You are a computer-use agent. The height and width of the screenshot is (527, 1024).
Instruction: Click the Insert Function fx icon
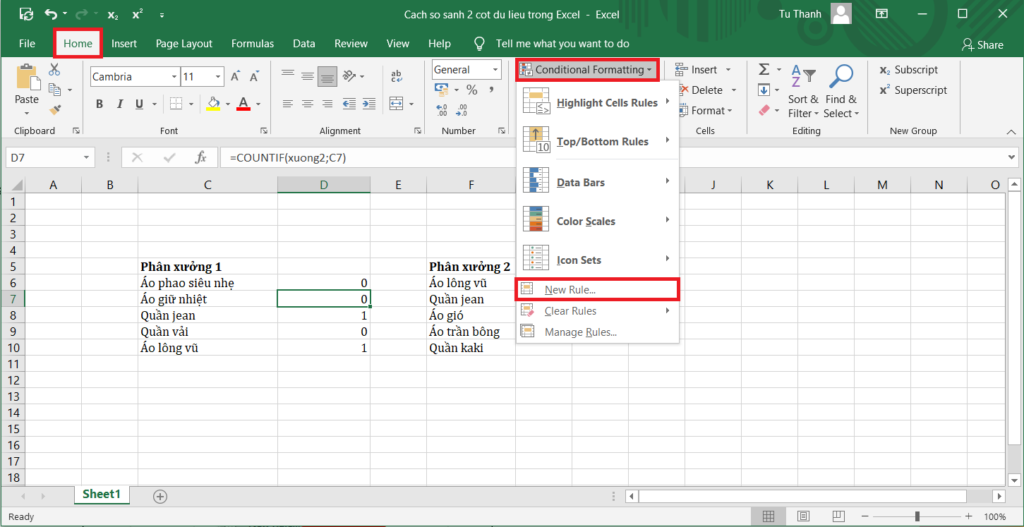(200, 157)
